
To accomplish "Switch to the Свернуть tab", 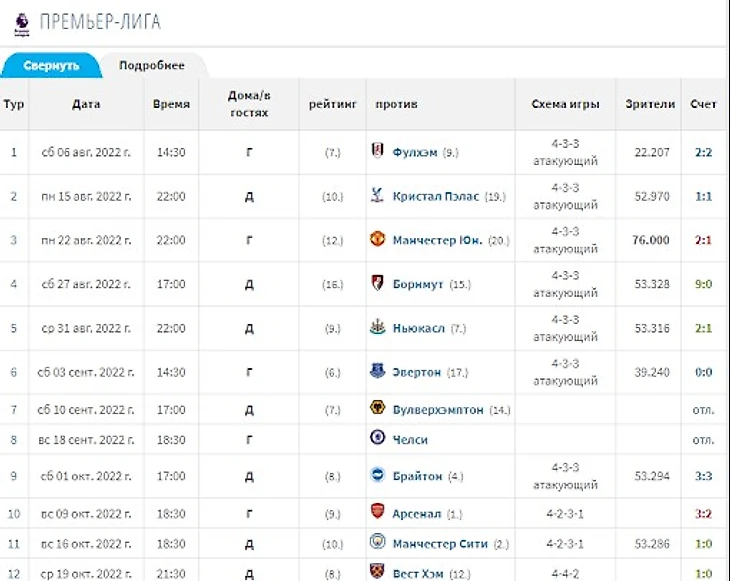I will (x=51, y=65).
